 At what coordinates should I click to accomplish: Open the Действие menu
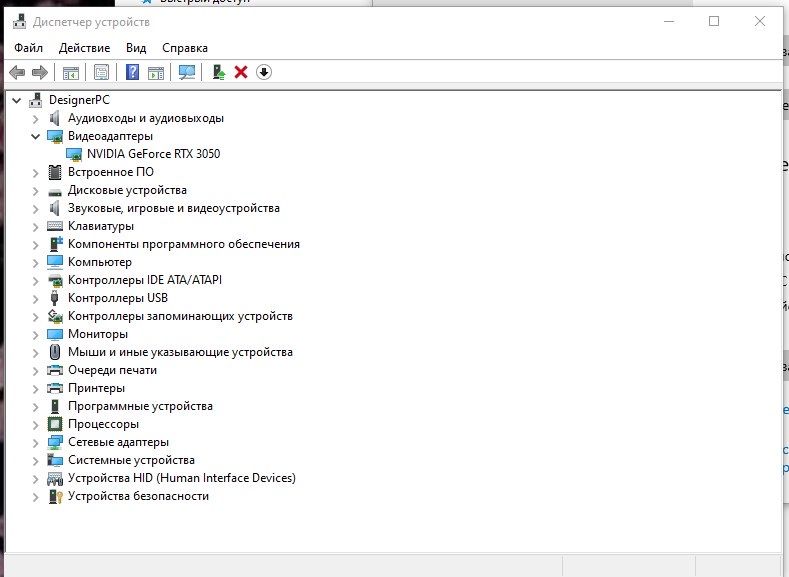85,48
